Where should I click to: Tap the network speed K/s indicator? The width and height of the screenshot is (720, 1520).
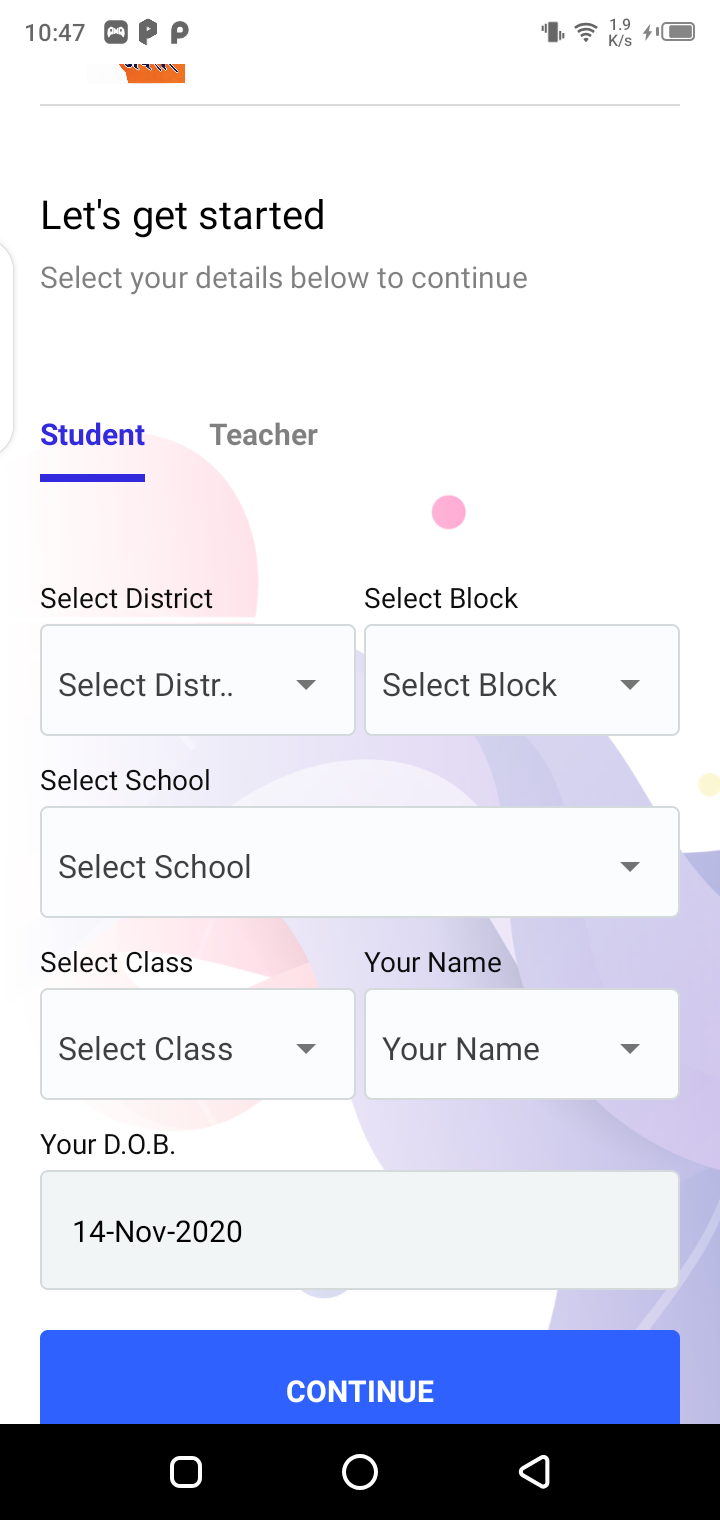pyautogui.click(x=620, y=32)
